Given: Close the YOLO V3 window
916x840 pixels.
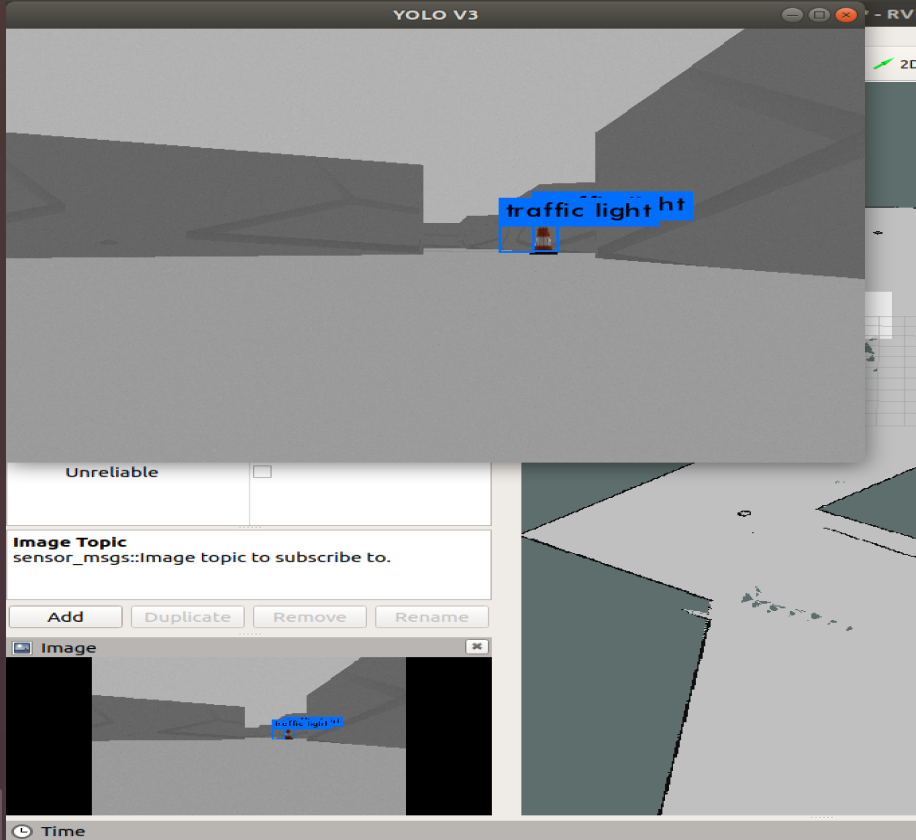Looking at the screenshot, I should click(846, 15).
